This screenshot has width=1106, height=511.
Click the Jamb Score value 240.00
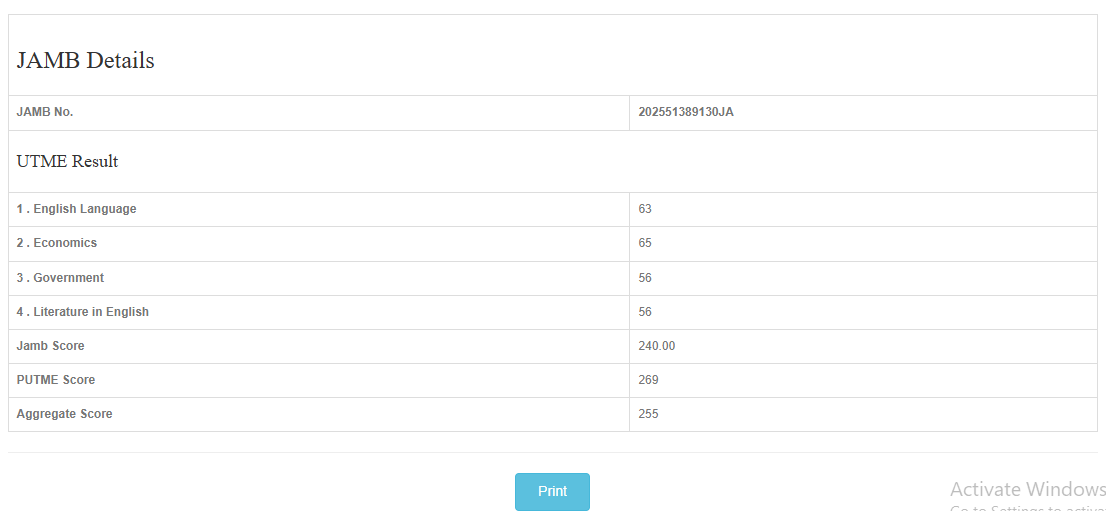click(657, 346)
